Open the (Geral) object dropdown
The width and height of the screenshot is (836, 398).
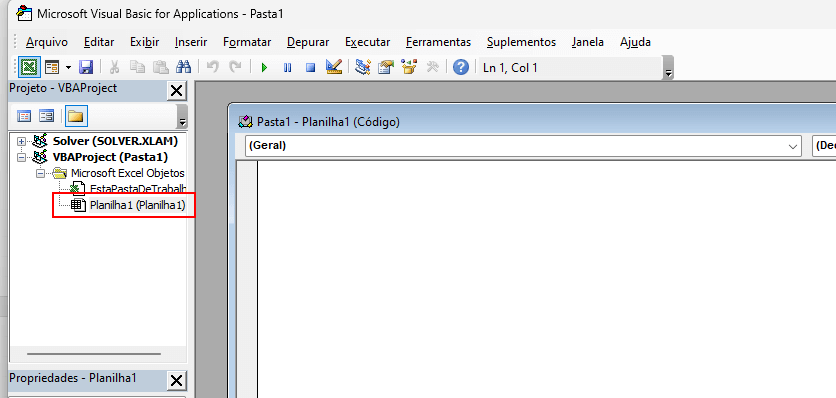(x=792, y=146)
